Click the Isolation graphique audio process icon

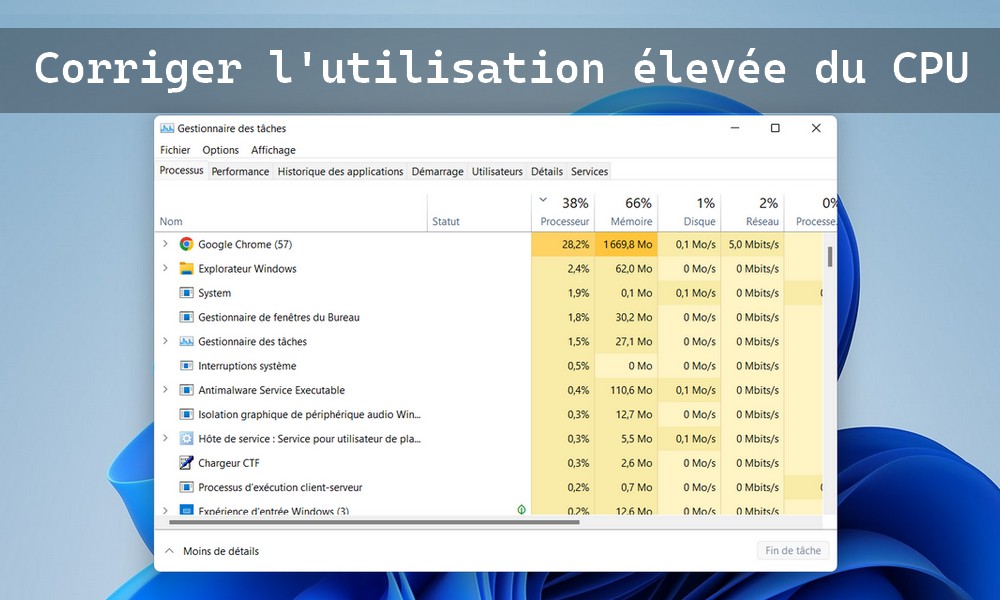(x=186, y=414)
